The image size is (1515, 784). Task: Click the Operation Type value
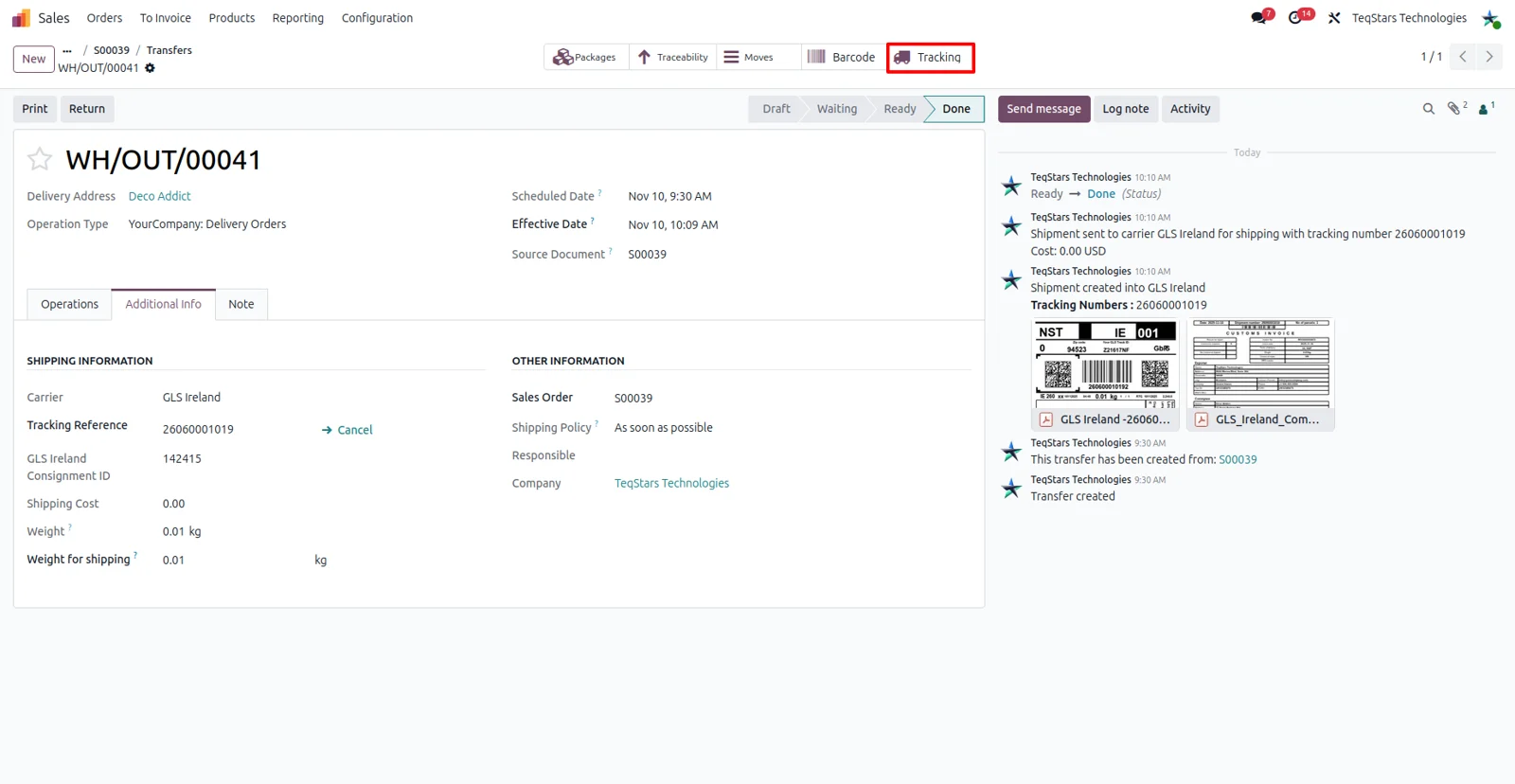(x=207, y=224)
